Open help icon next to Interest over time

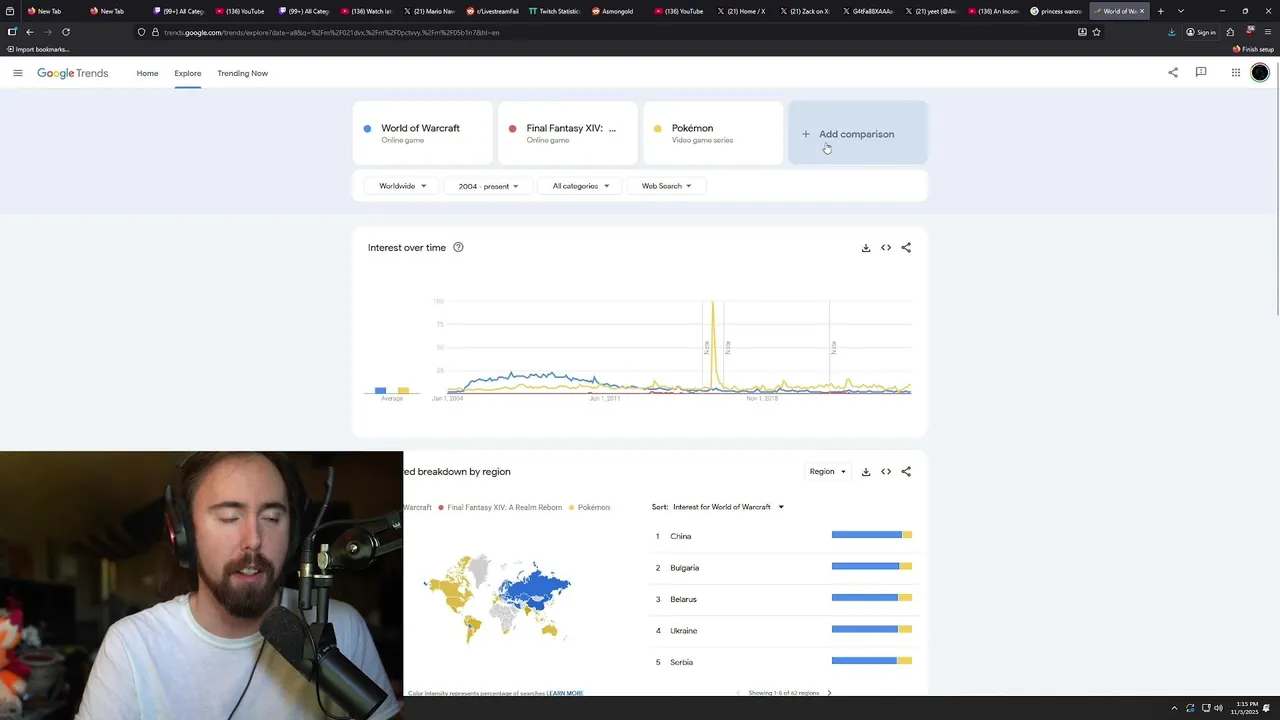(x=458, y=247)
